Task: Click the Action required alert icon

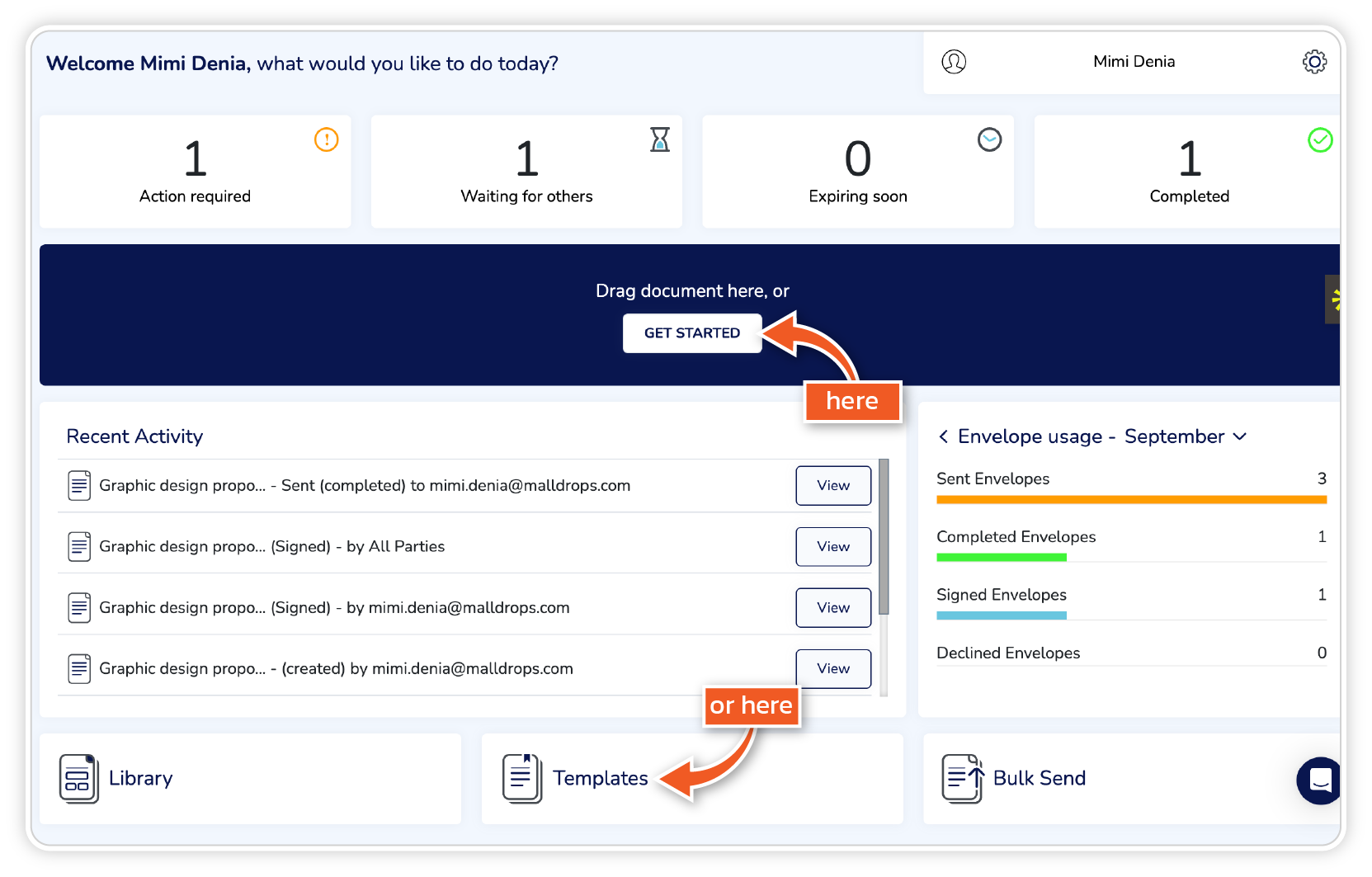Action: pos(327,139)
